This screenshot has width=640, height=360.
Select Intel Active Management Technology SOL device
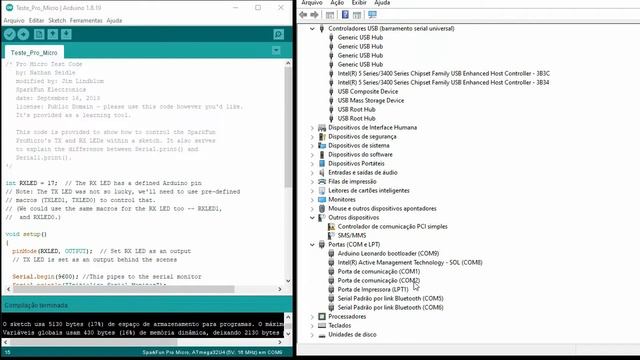point(410,262)
